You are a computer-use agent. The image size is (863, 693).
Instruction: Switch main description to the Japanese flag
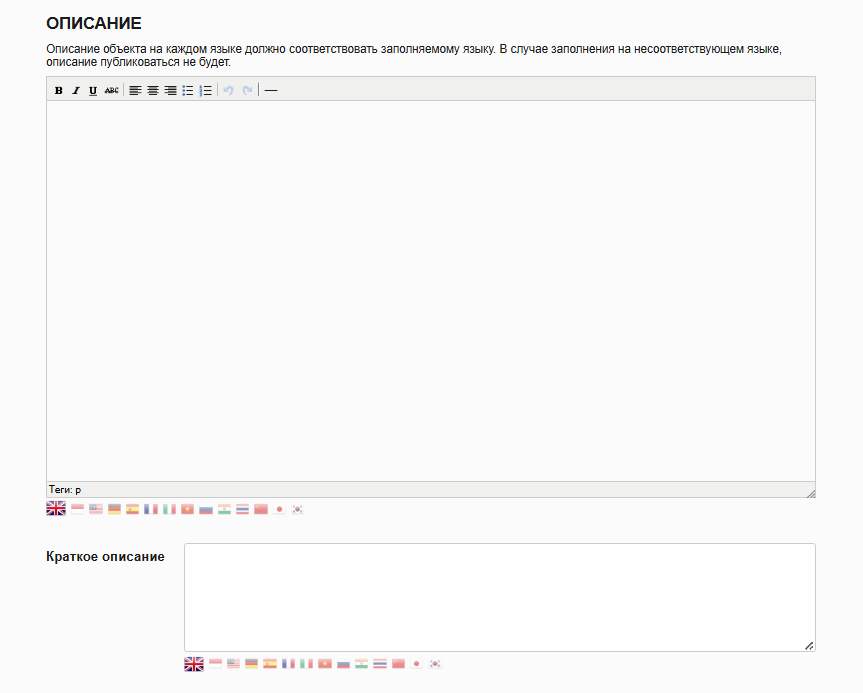point(279,509)
